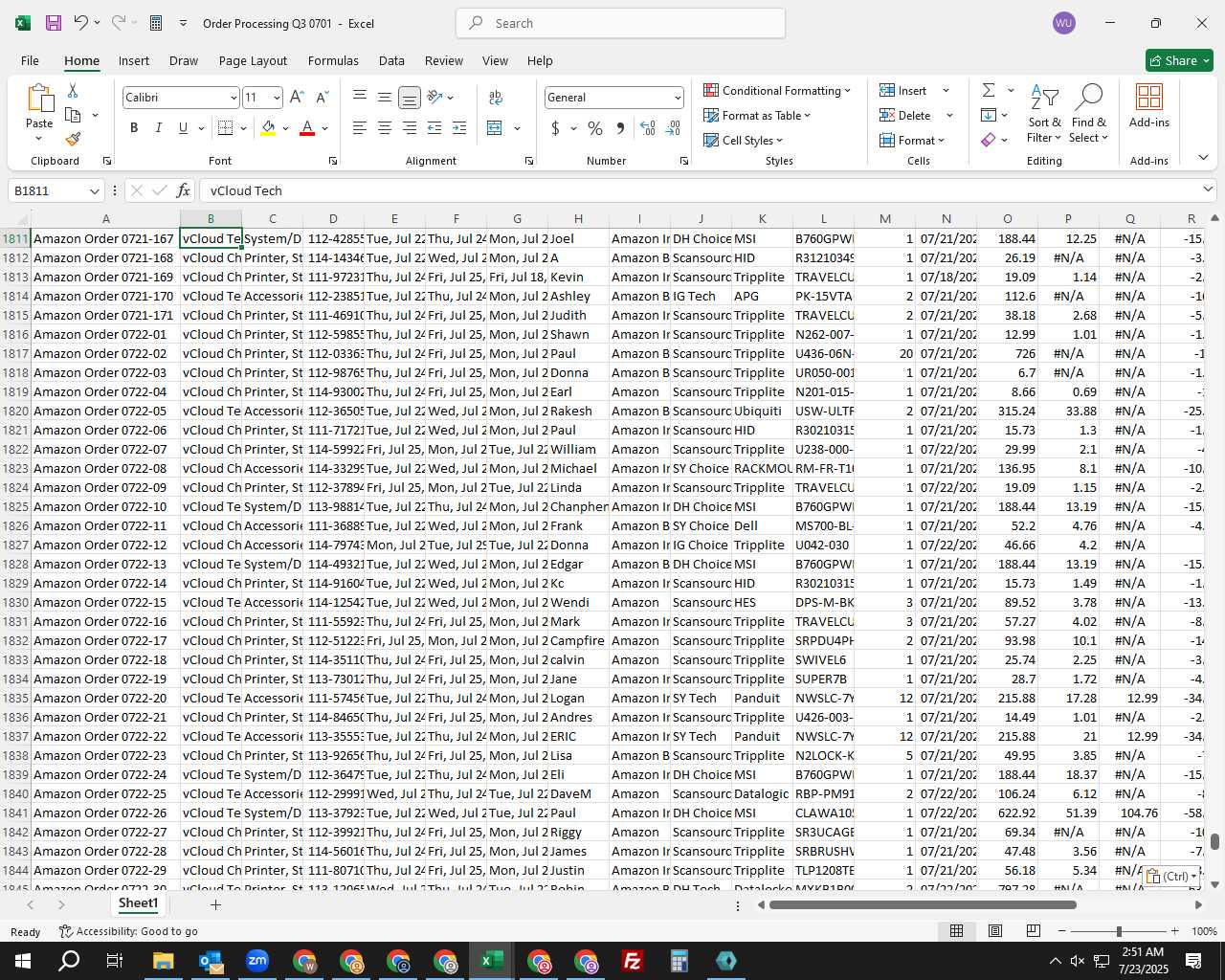Expand the Cell Styles menu
Screen dimensions: 1225x980
pos(744,140)
